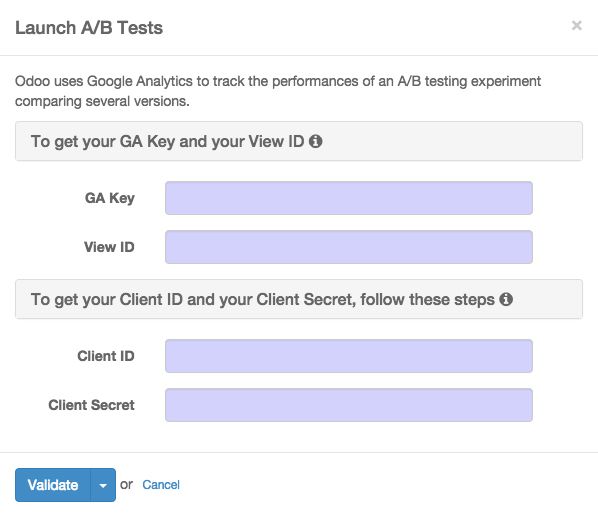Click the 'GA Key' field label
Viewport: 598px width, 516px height.
(110, 198)
